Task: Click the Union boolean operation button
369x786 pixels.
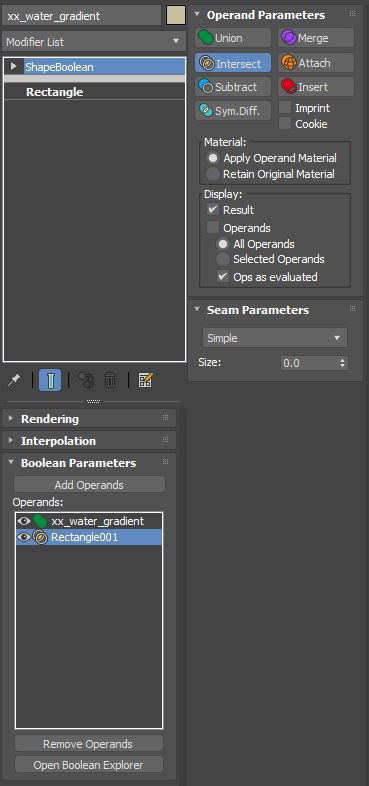Action: [x=233, y=38]
